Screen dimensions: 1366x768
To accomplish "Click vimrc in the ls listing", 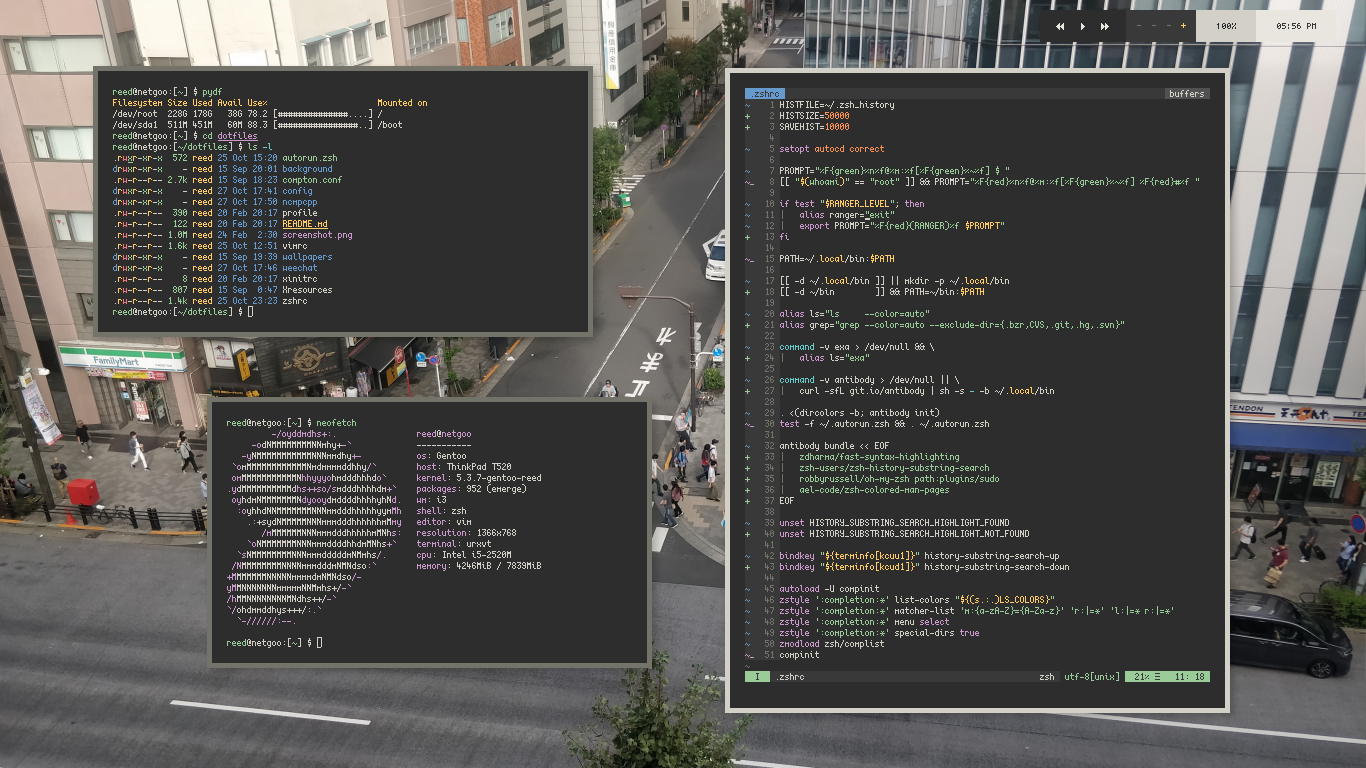I will coord(295,246).
